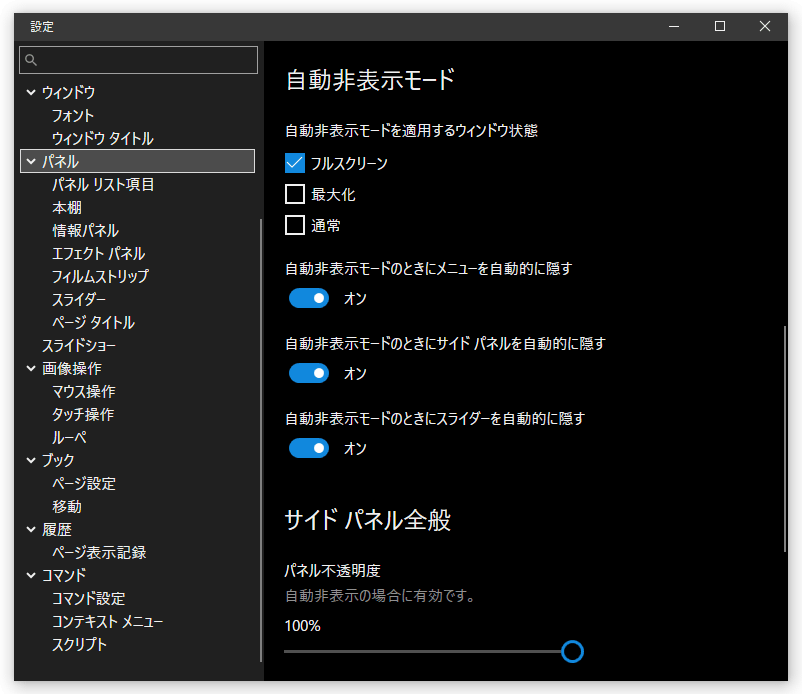Collapse the 履歴 tree section
Image resolution: width=802 pixels, height=694 pixels.
[31, 529]
